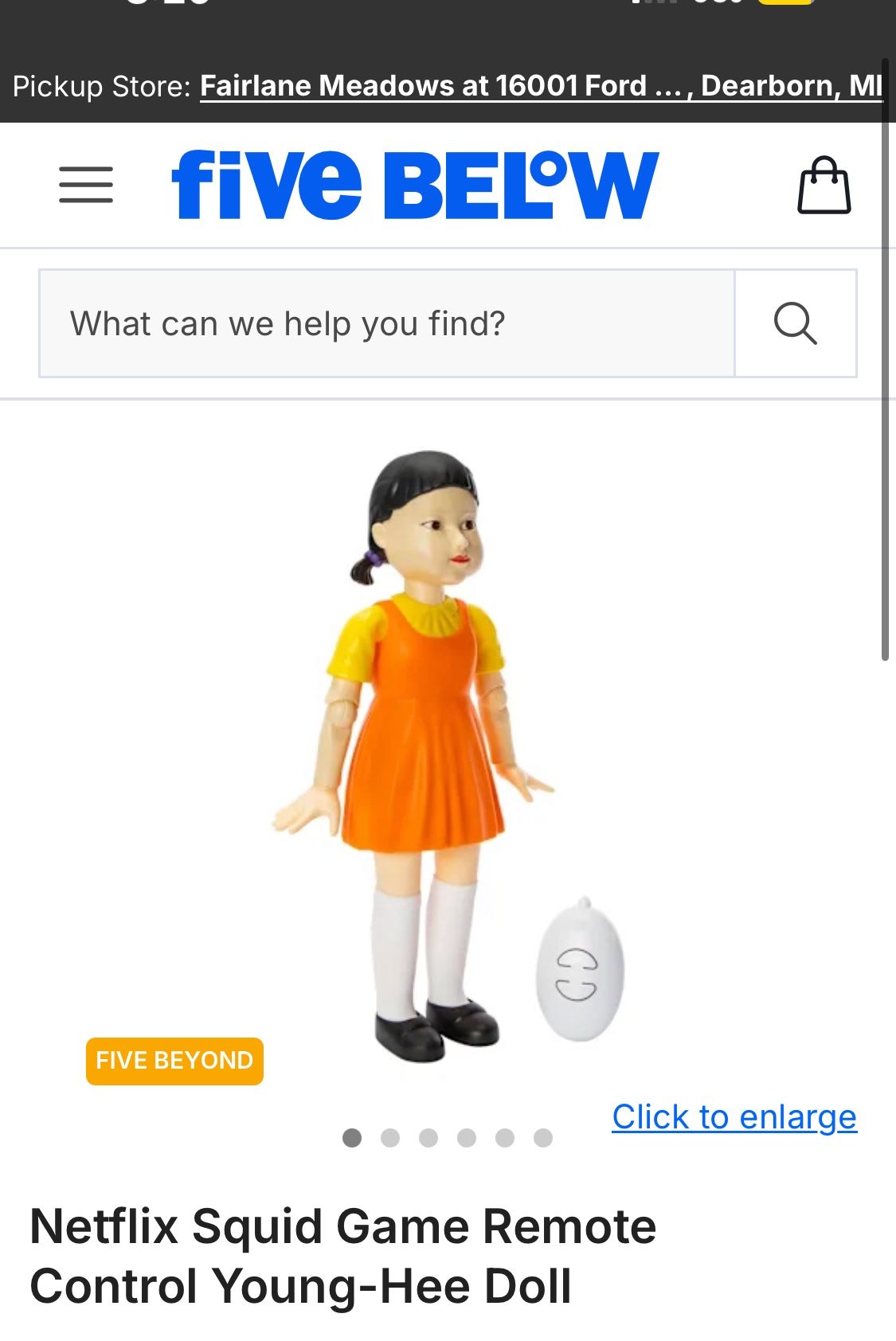Tap the 'Pickup Store:' label
Screen dimensions: 896x1341
point(102,86)
